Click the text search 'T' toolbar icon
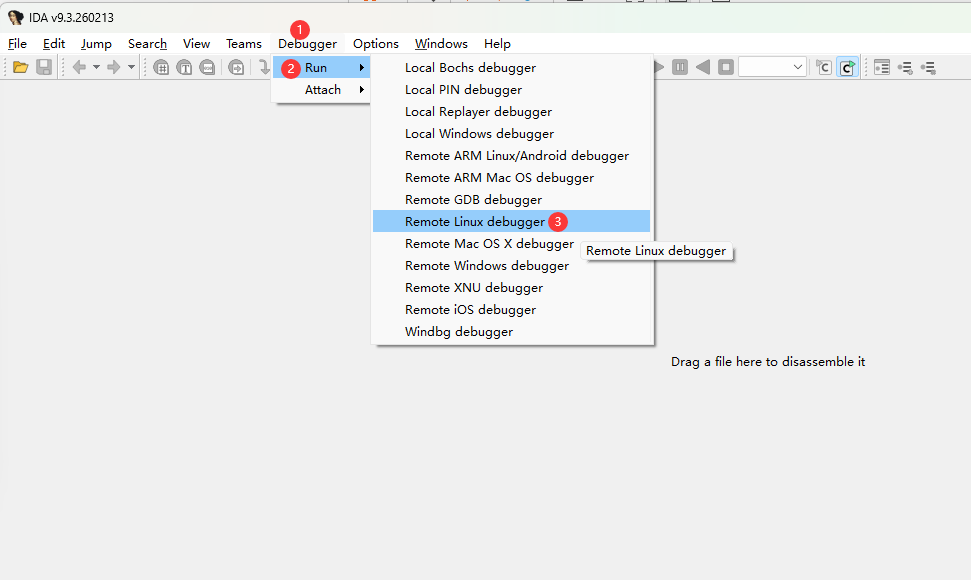 (x=184, y=67)
